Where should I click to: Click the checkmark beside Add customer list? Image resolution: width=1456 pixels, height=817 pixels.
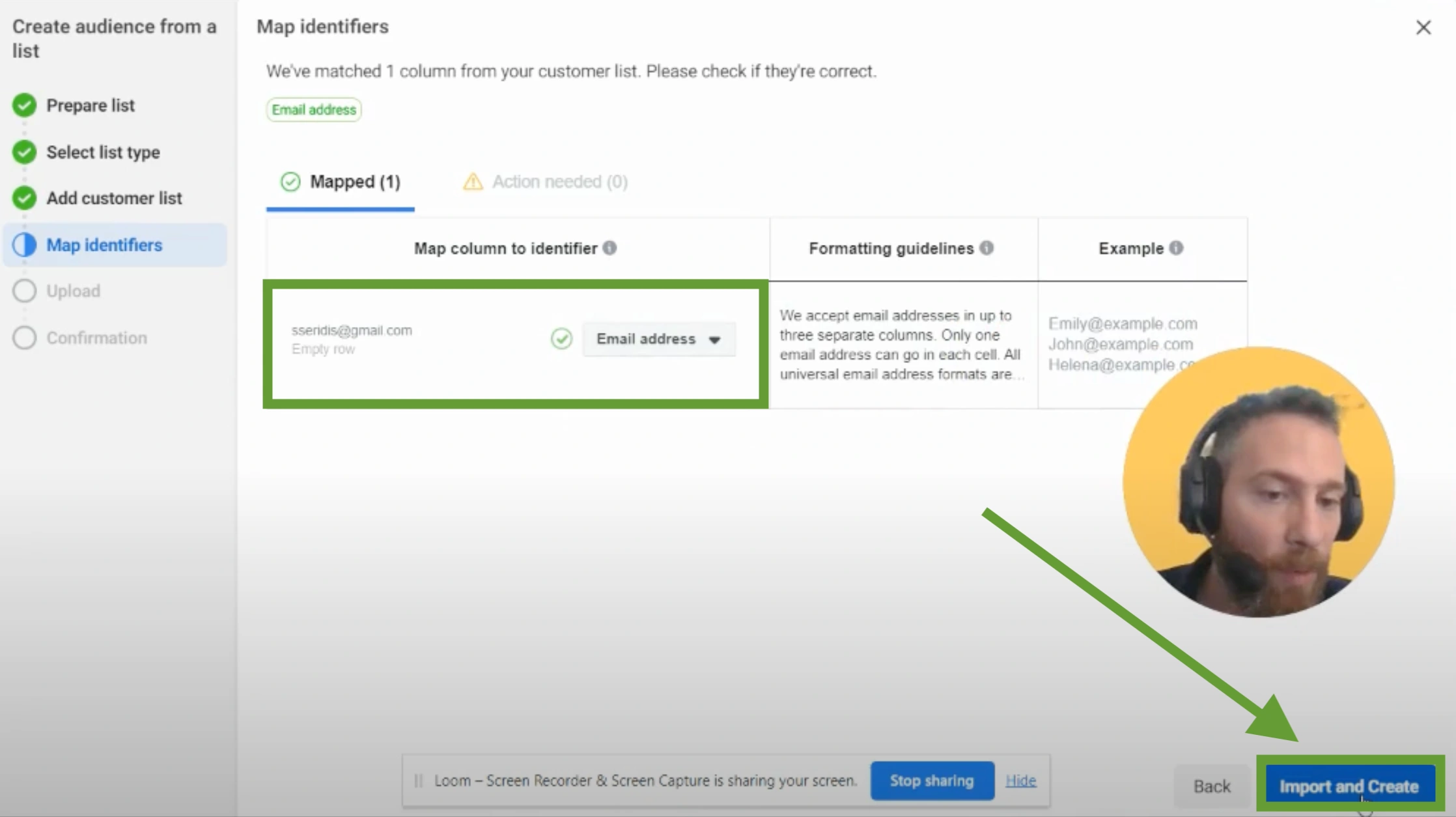pyautogui.click(x=24, y=198)
